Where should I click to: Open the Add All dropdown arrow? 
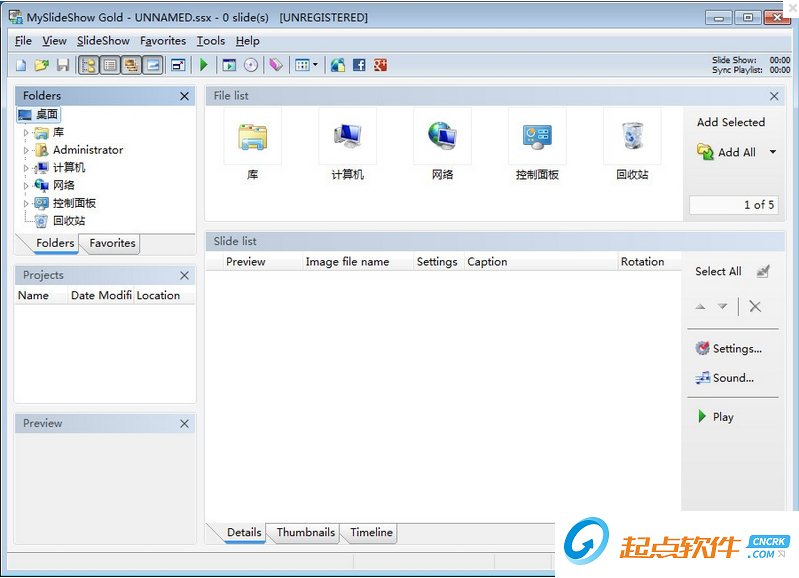point(773,152)
